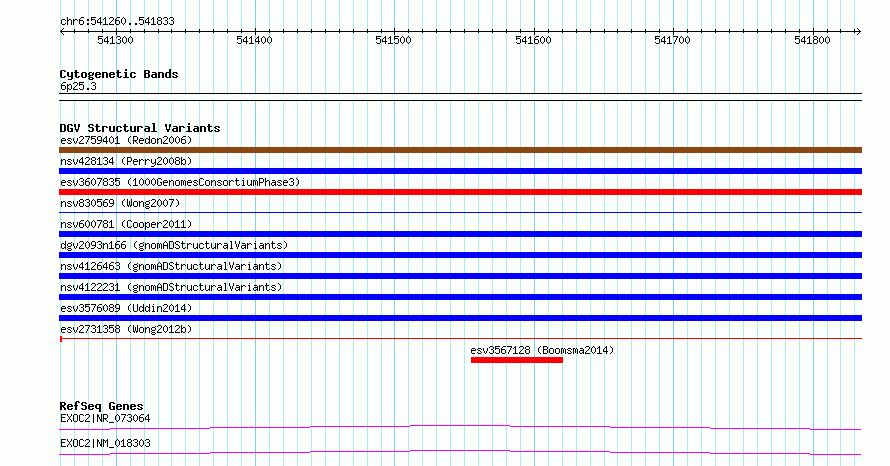Click ruler position 541600
The image size is (890, 466).
[533, 40]
